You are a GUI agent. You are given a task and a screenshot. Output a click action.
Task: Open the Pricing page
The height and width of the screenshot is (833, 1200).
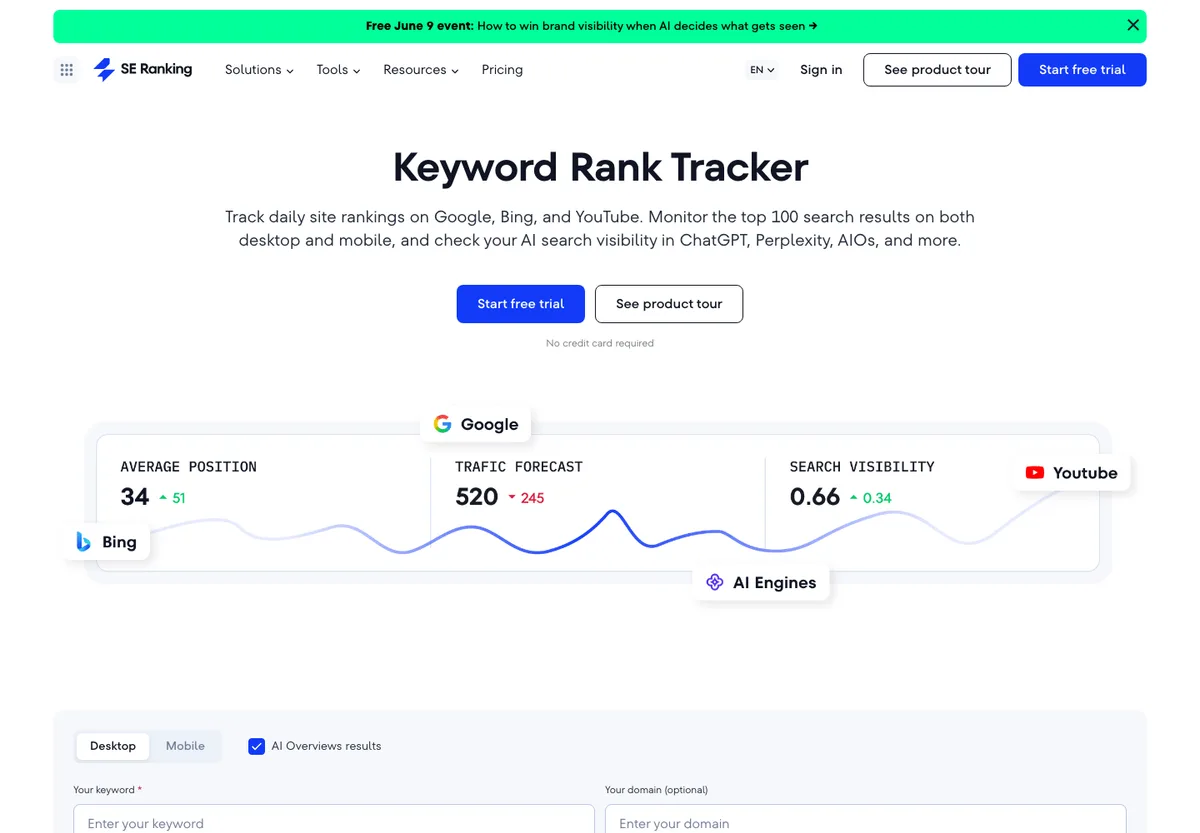click(502, 70)
